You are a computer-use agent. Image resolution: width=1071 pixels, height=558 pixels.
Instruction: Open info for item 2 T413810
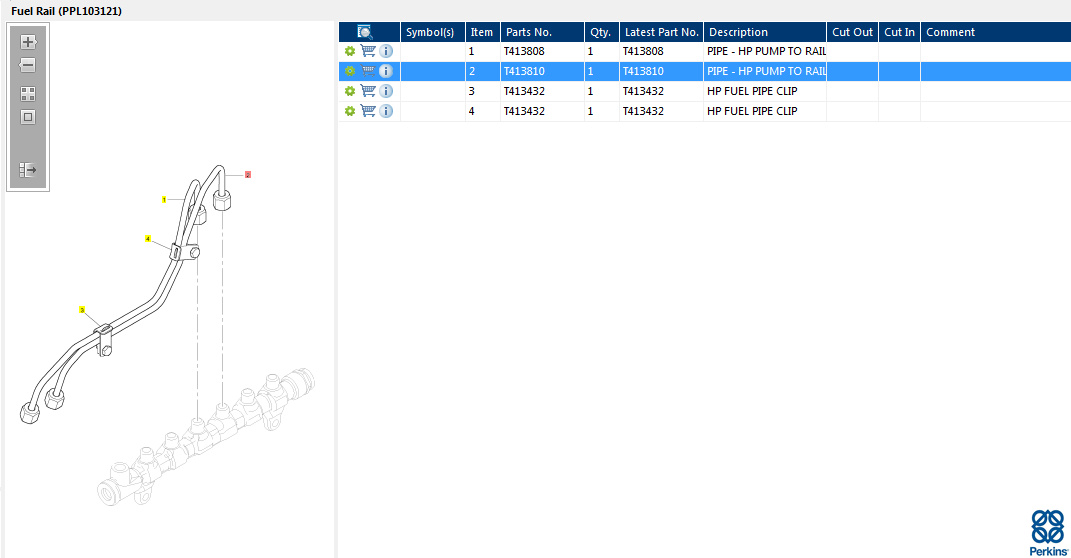tap(386, 71)
